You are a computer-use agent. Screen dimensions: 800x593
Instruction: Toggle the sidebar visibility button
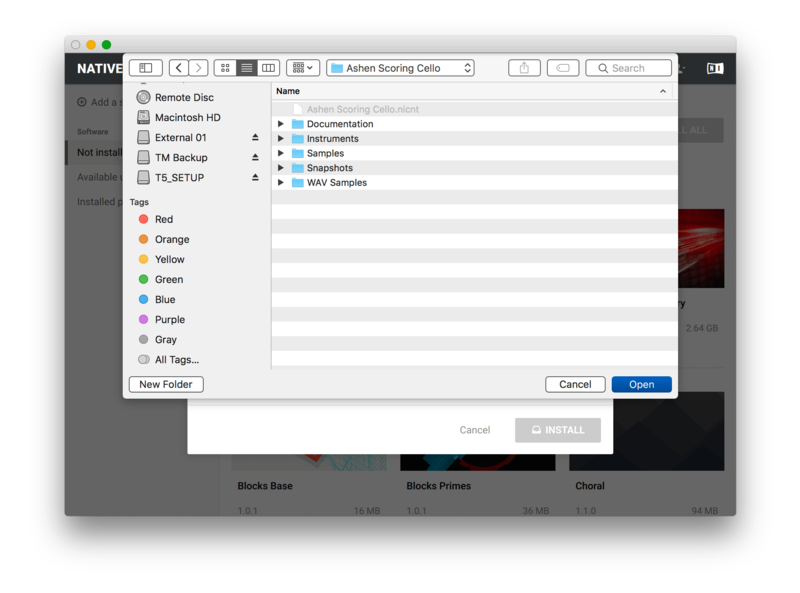(146, 68)
